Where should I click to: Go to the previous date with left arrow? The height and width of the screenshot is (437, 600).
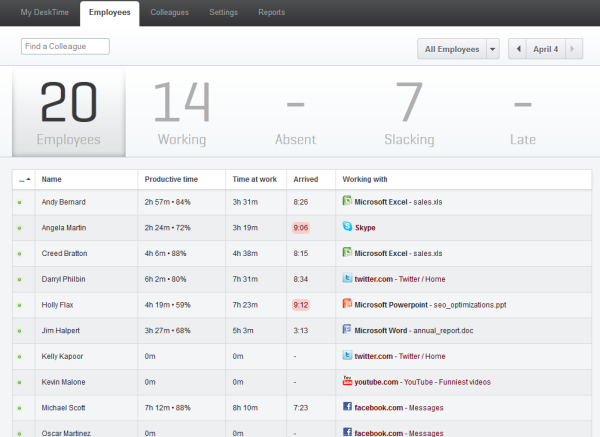tap(518, 49)
